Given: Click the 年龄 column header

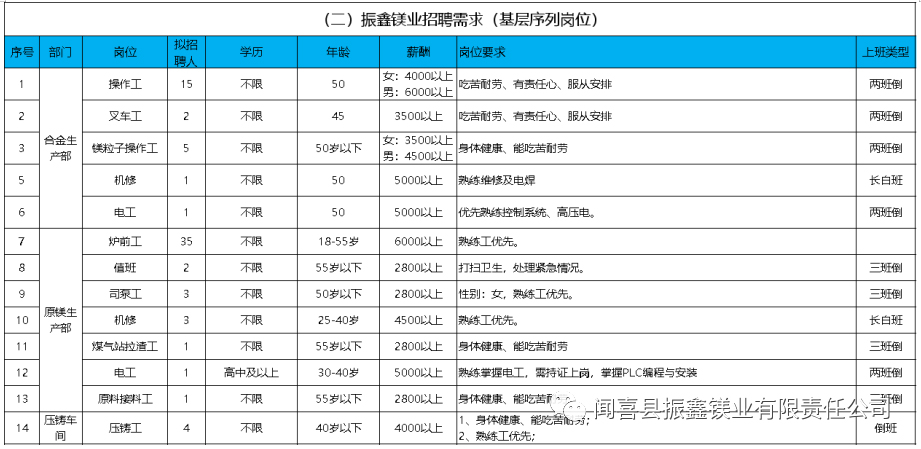Looking at the screenshot, I should point(338,51).
